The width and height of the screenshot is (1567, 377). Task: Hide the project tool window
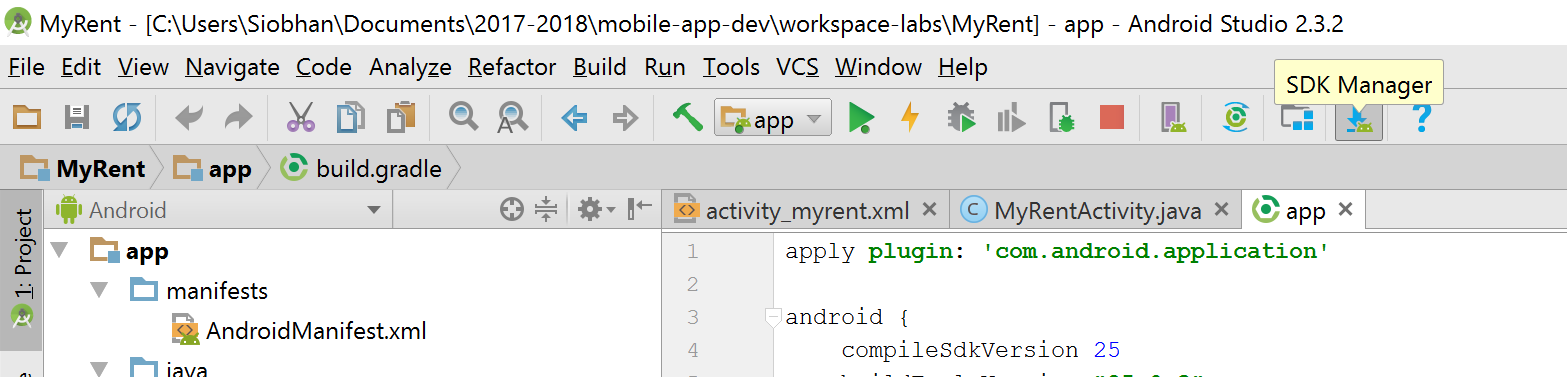tap(639, 209)
